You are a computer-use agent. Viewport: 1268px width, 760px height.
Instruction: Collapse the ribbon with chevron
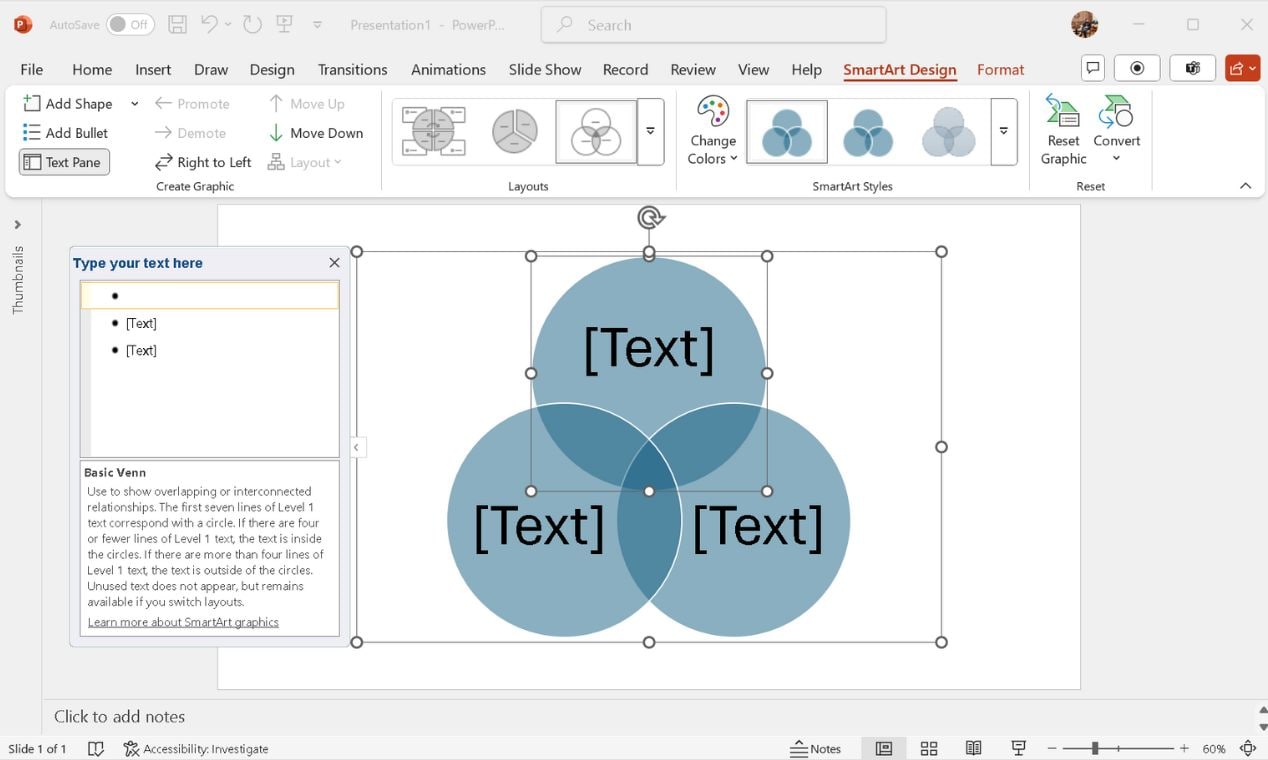[1245, 186]
